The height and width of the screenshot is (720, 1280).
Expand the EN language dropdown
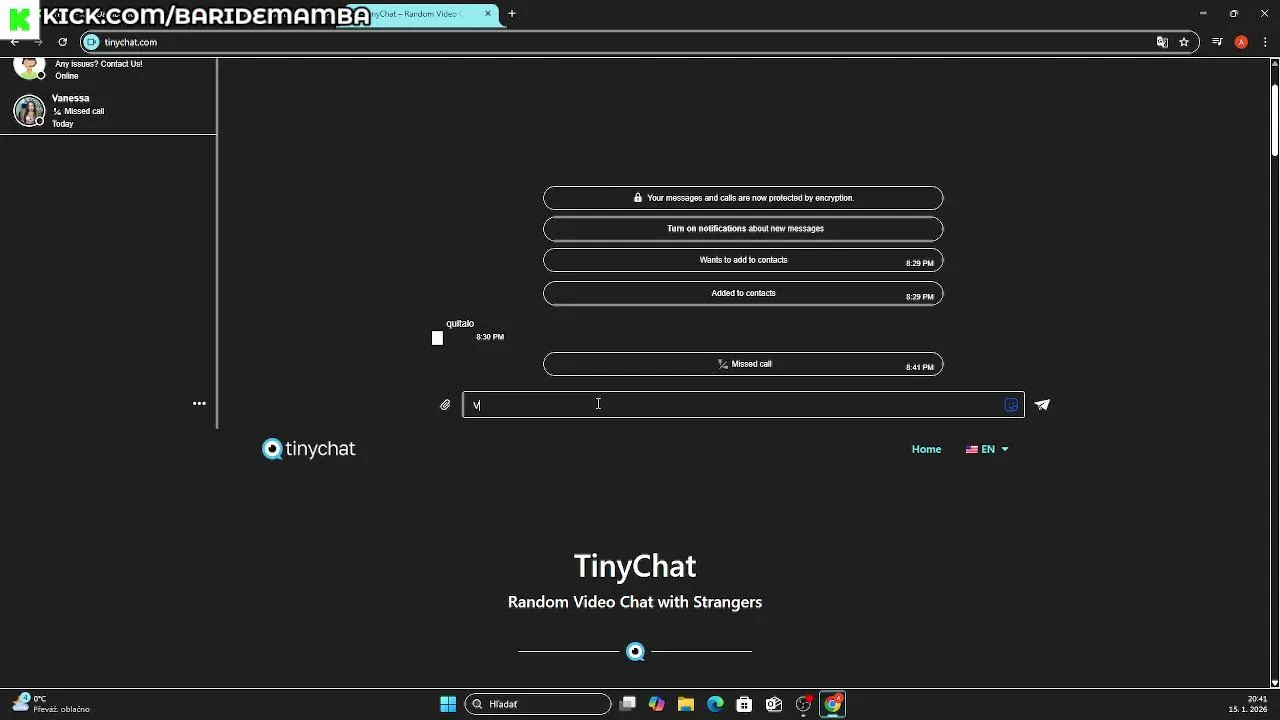pyautogui.click(x=987, y=449)
